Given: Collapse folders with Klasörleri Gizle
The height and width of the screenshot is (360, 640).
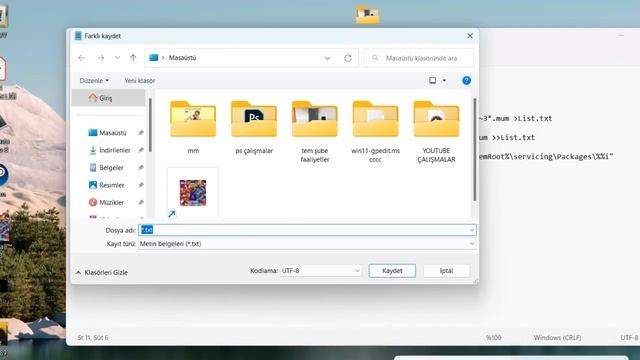Looking at the screenshot, I should [102, 272].
